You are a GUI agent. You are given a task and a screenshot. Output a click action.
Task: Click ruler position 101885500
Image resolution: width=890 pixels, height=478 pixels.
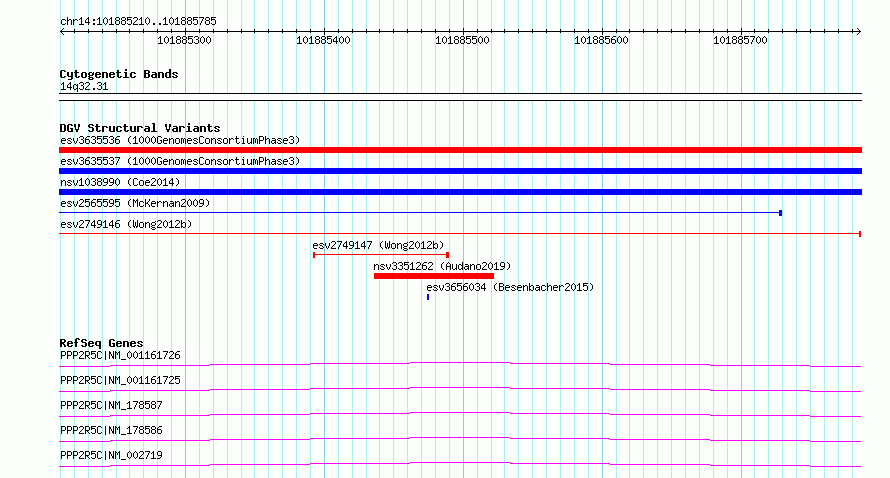[463, 40]
